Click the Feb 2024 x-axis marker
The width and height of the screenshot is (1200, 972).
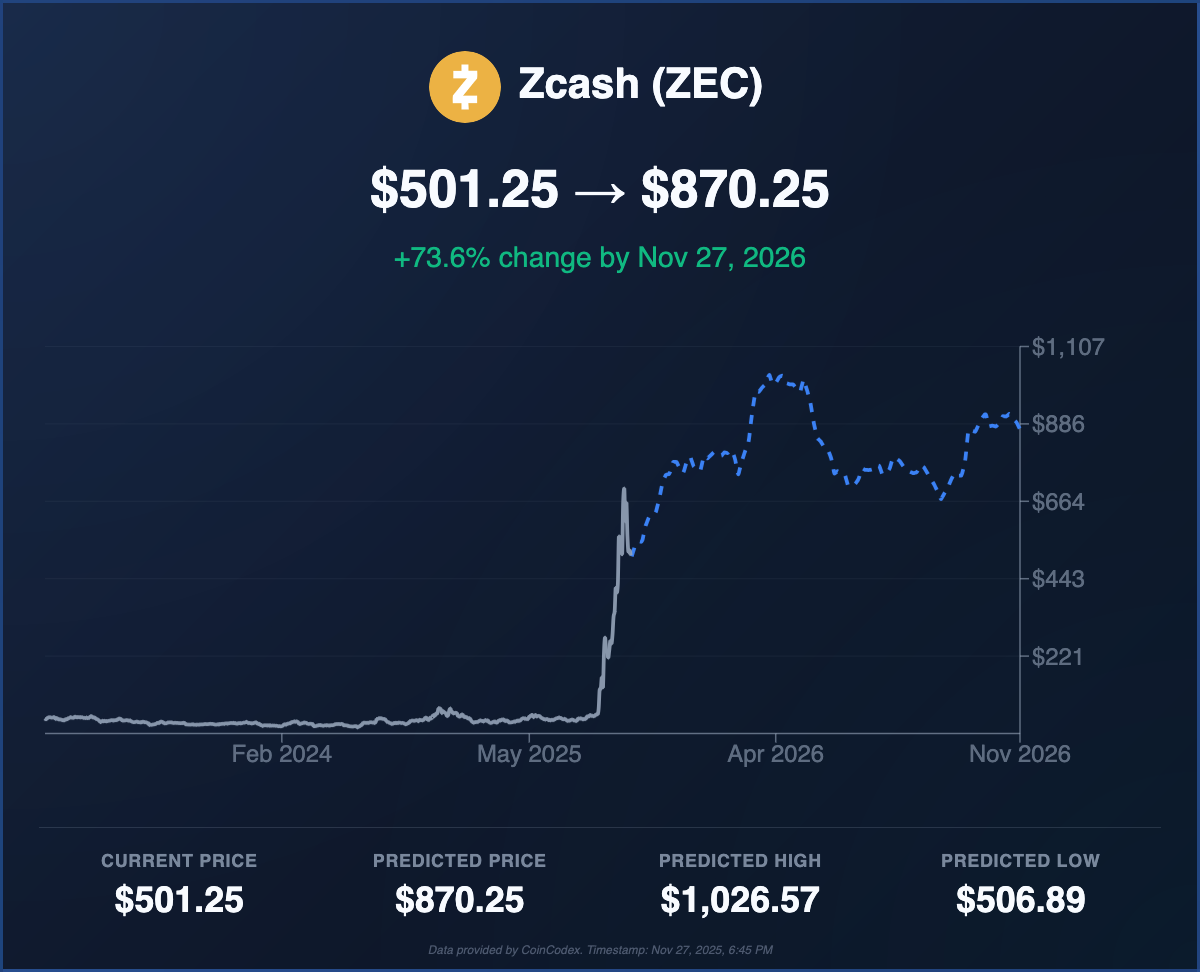click(282, 754)
